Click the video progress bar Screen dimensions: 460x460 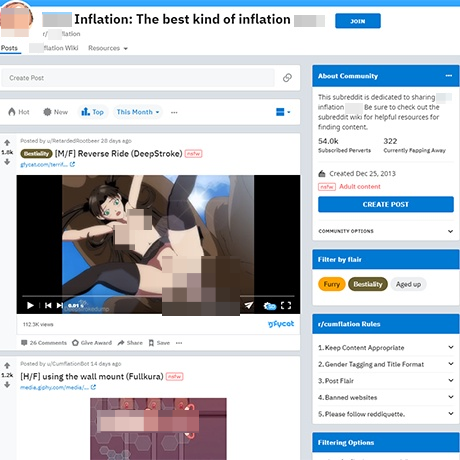tap(158, 296)
